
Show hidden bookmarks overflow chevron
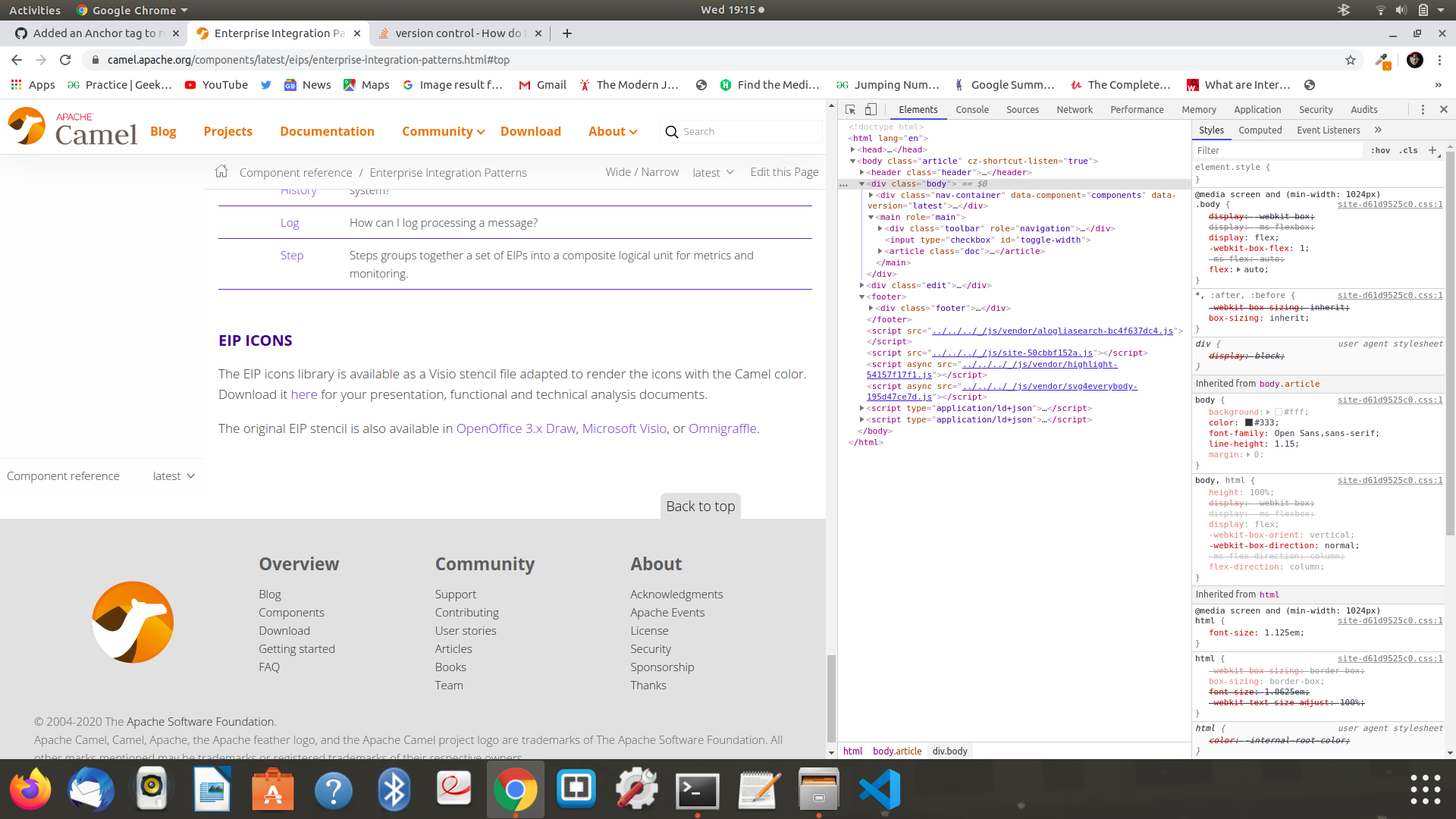pos(1438,85)
